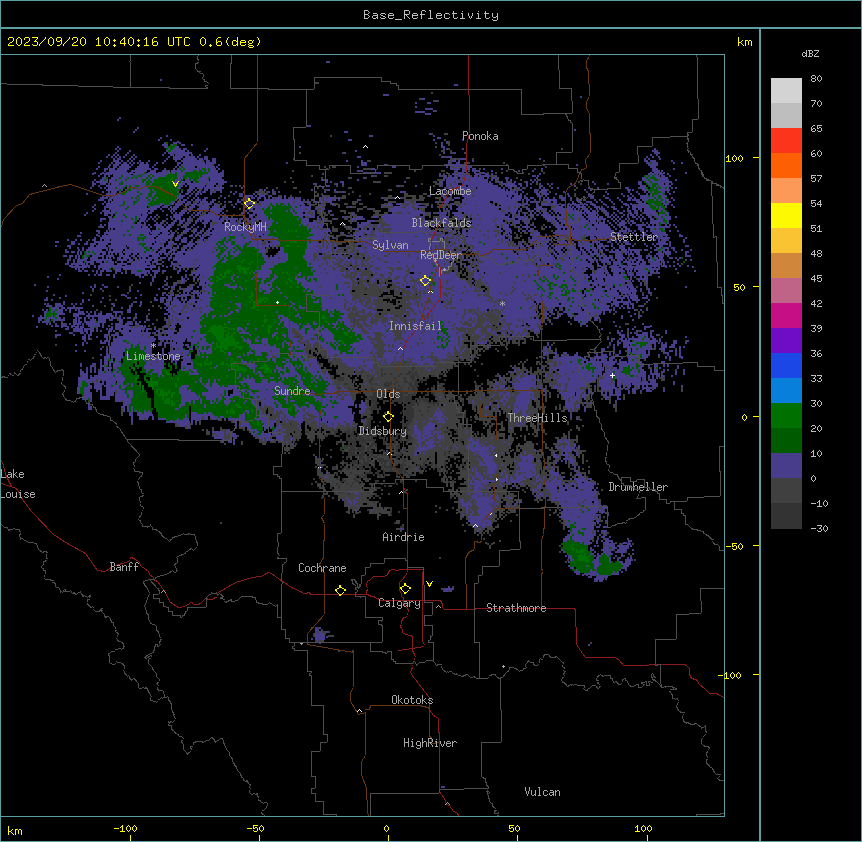This screenshot has width=862, height=842.
Task: Click the Okotoks city label
Action: (x=412, y=700)
